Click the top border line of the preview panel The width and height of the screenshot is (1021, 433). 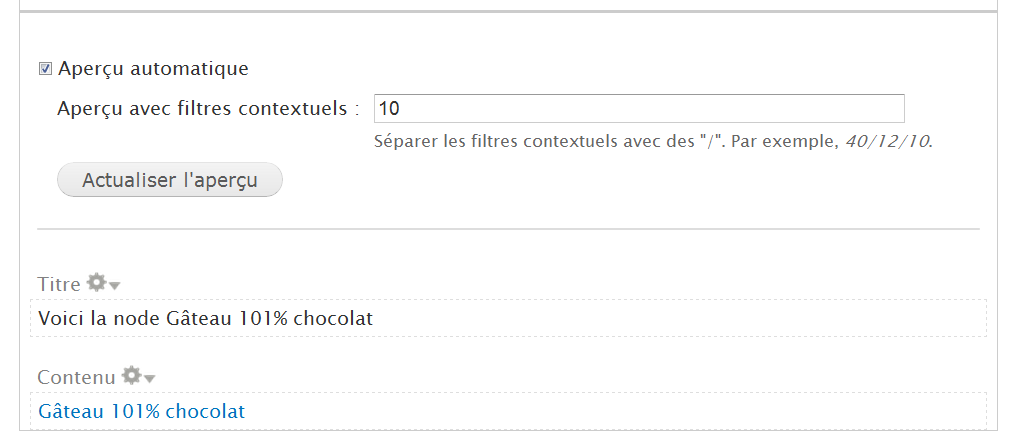(x=508, y=12)
